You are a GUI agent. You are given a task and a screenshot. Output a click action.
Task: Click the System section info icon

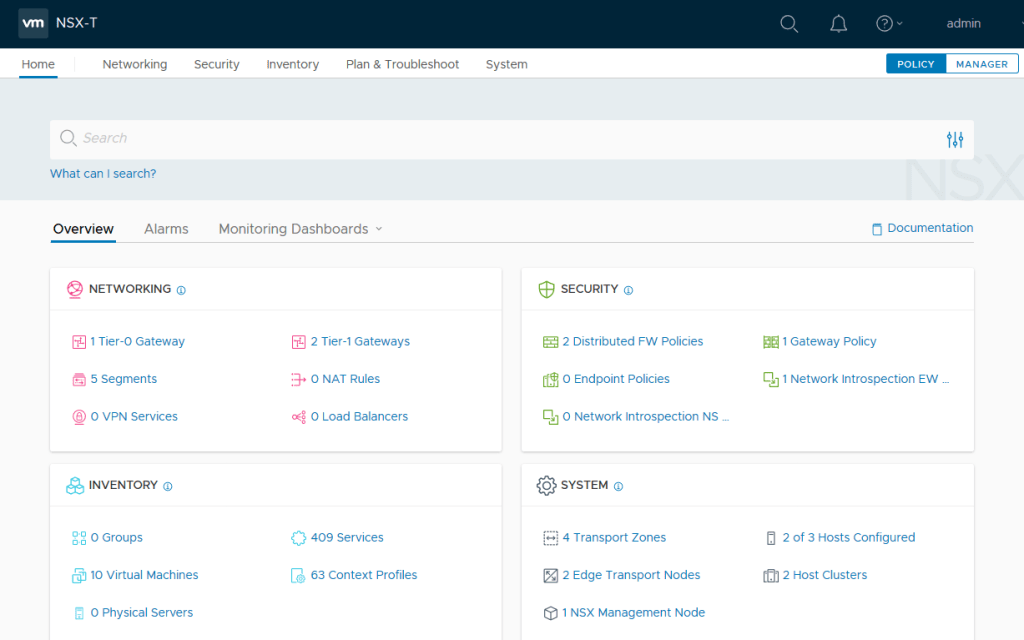tap(618, 486)
